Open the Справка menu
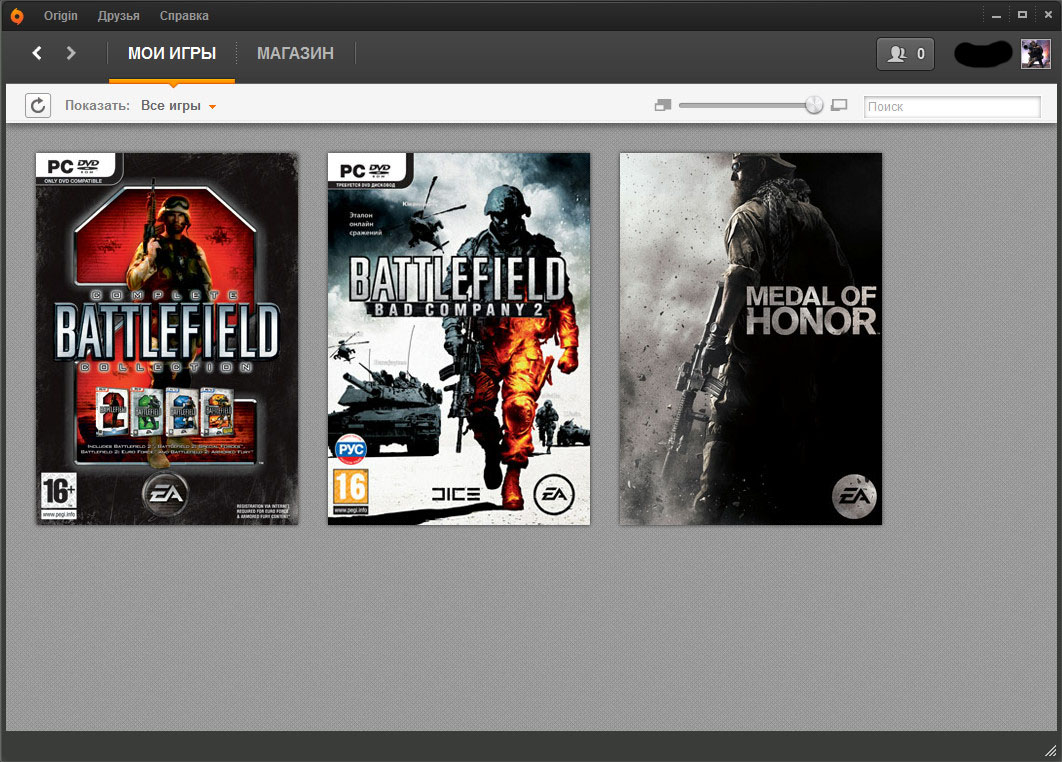Screen dimensions: 1062x762 coord(184,16)
